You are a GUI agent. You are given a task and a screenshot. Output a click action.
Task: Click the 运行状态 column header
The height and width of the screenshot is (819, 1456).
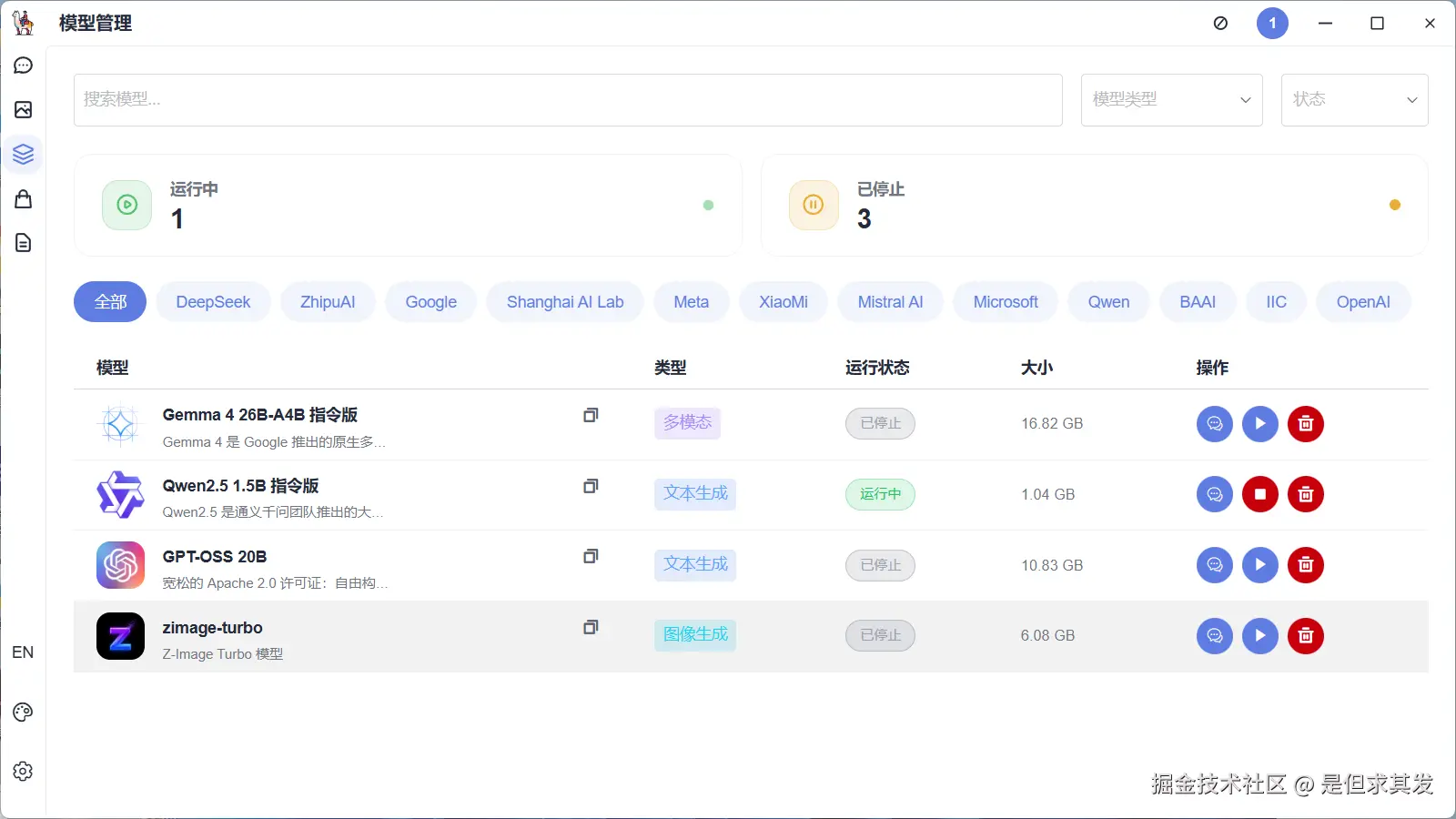877,368
